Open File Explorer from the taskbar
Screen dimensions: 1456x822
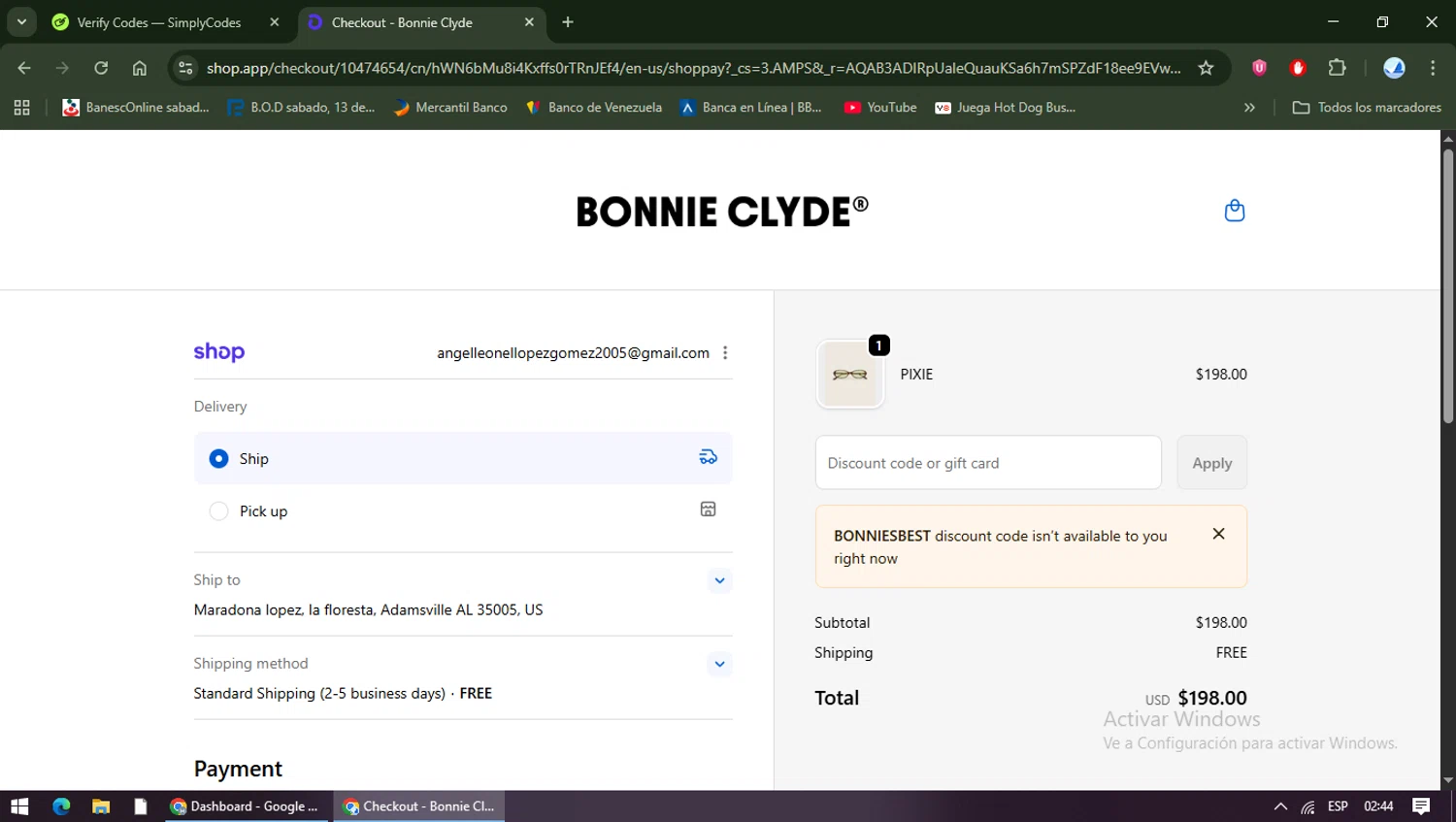(x=101, y=806)
